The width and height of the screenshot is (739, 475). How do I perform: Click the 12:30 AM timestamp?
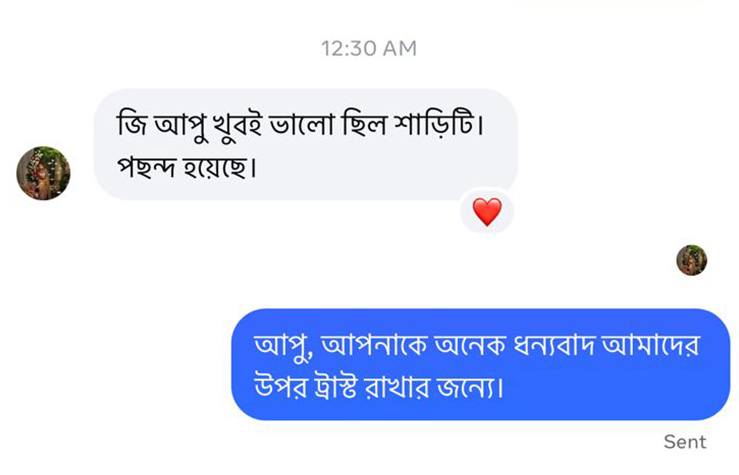369,48
